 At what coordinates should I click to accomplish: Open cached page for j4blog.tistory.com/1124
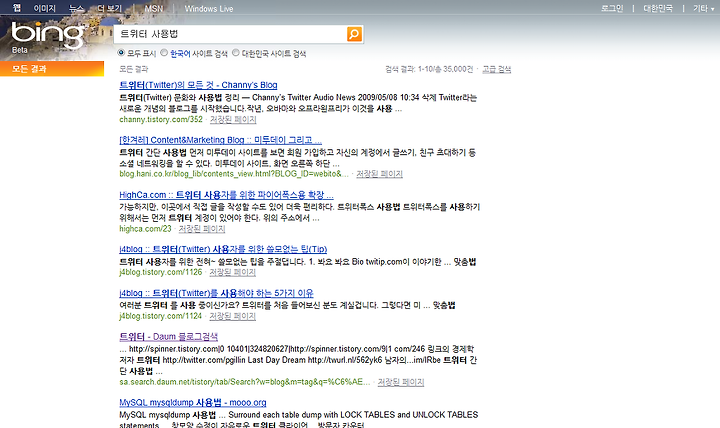(x=232, y=316)
